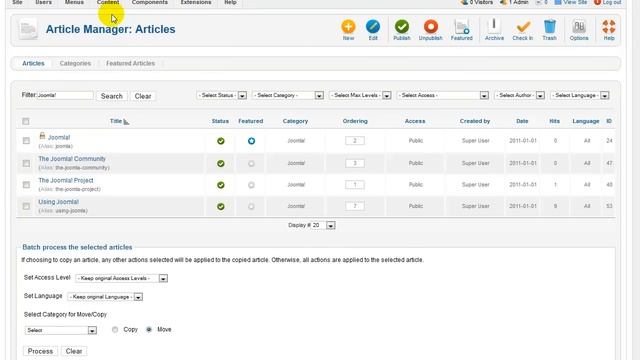Viewport: 640px width, 360px height.
Task: Click the Trash toolbar icon
Action: [549, 30]
